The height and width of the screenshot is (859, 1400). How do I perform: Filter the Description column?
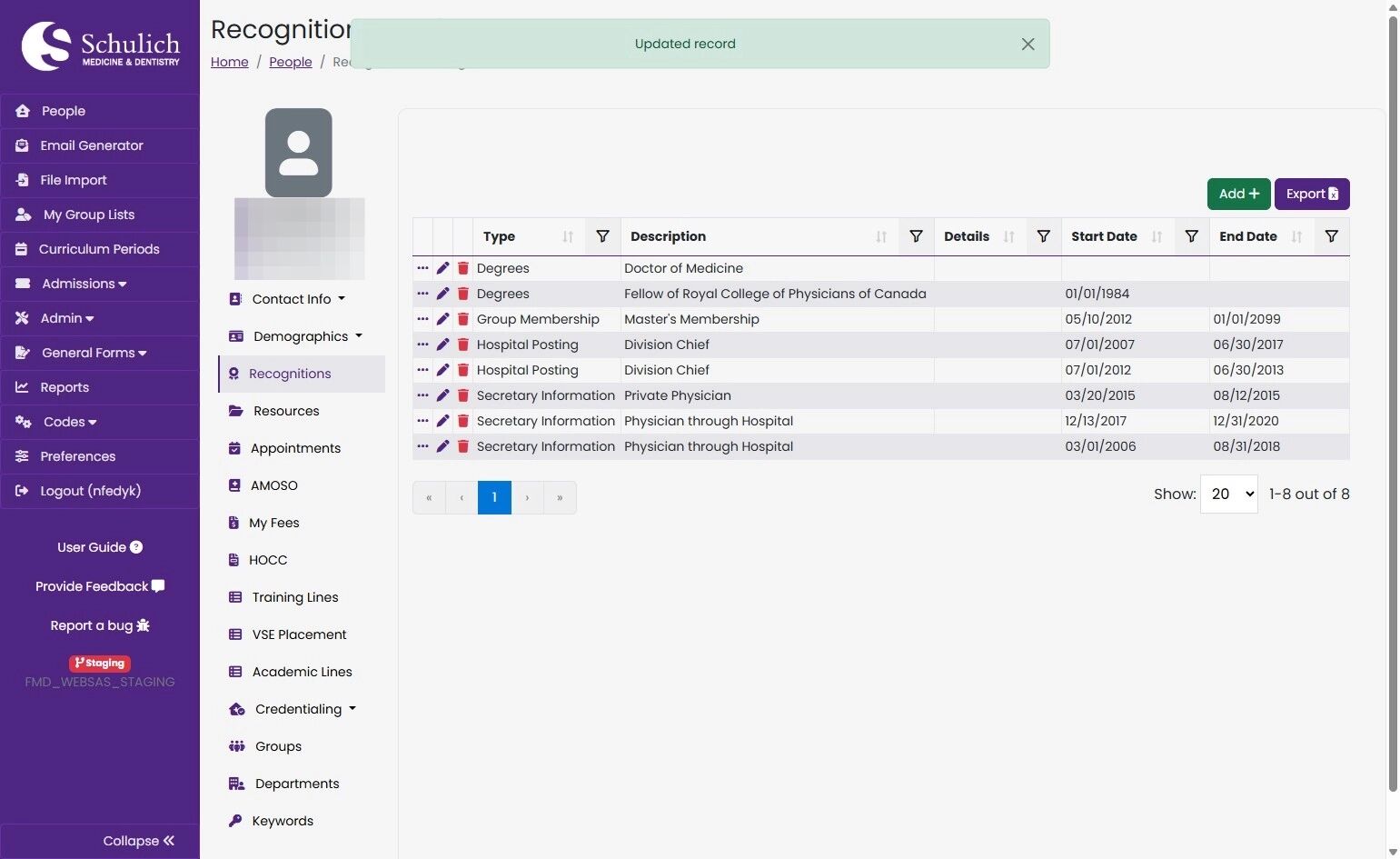click(x=916, y=236)
